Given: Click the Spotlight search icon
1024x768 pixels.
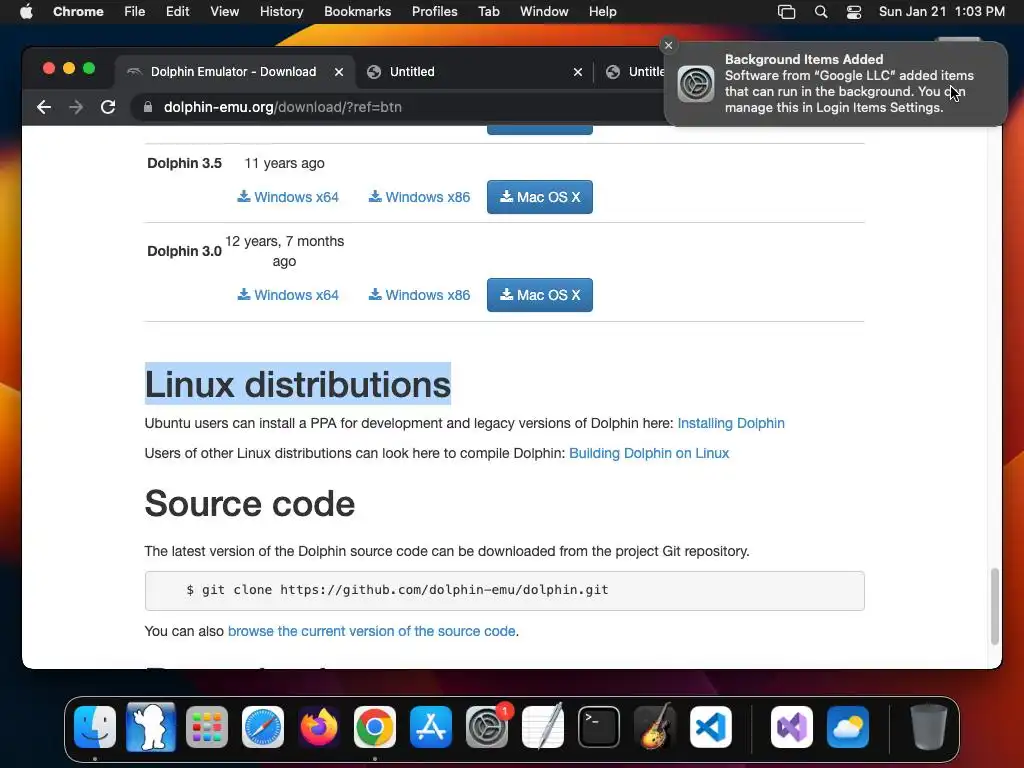Looking at the screenshot, I should click(821, 12).
